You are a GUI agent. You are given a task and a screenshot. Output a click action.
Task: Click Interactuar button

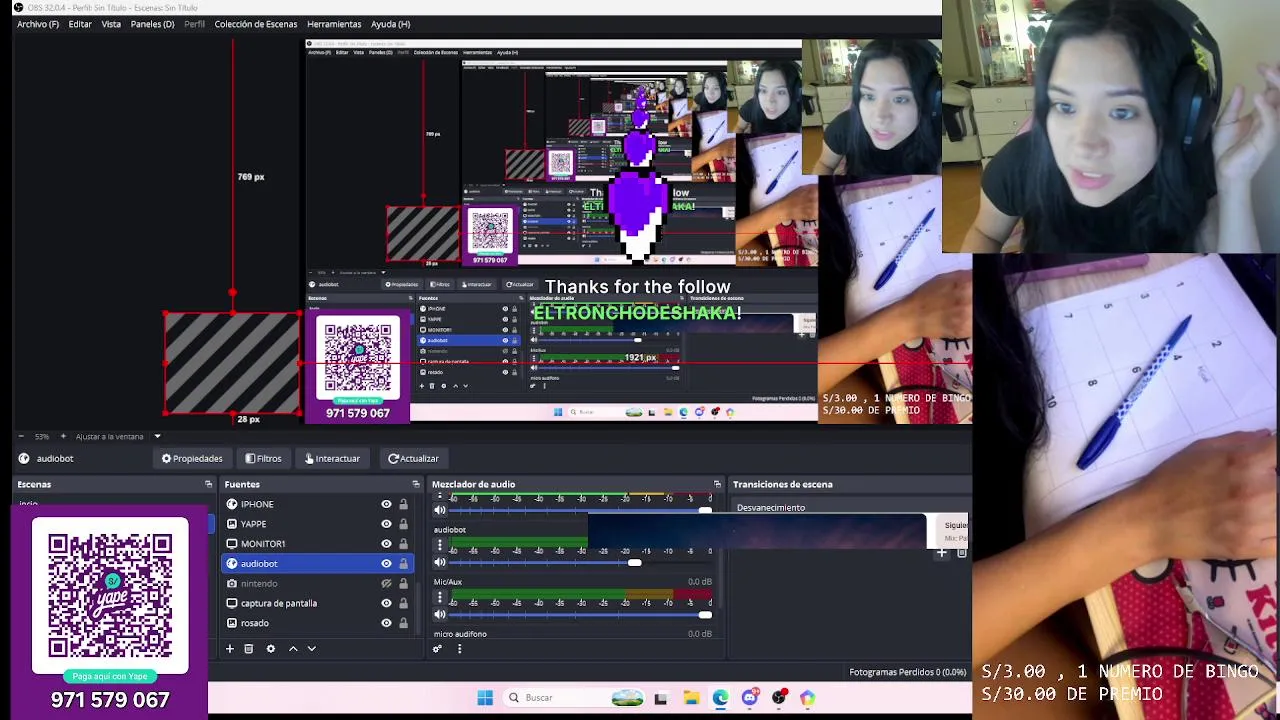click(x=332, y=458)
